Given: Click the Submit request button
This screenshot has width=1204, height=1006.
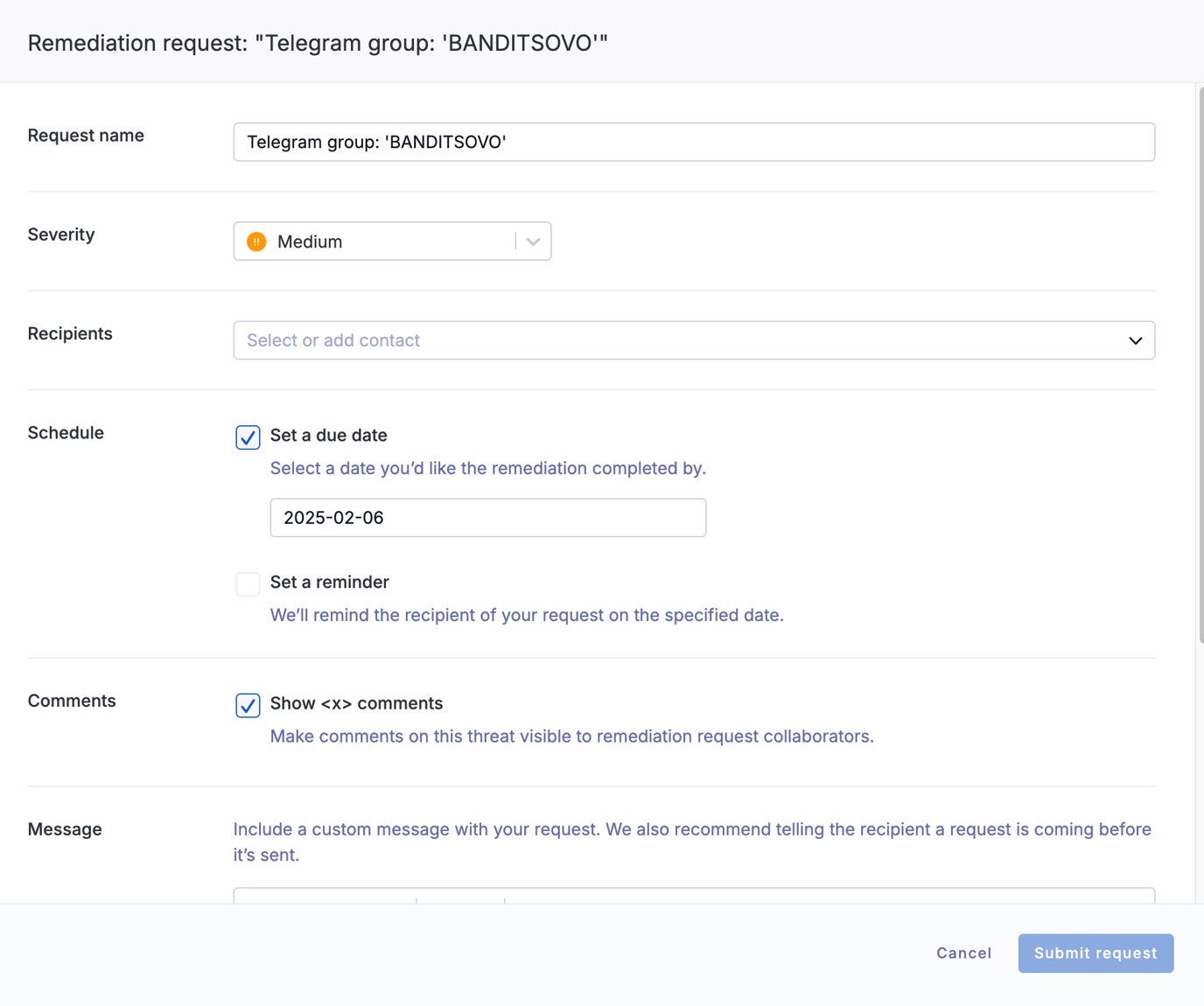Looking at the screenshot, I should point(1095,953).
